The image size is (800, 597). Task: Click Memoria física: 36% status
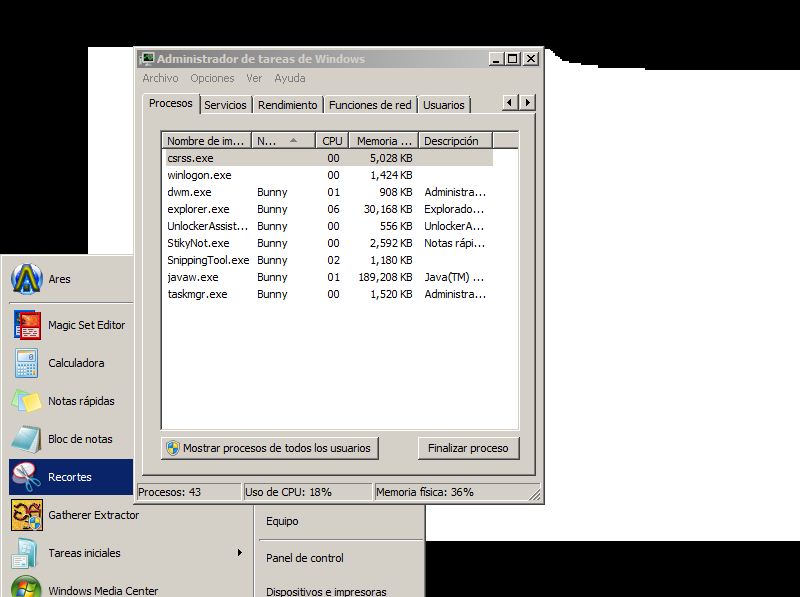coord(456,492)
